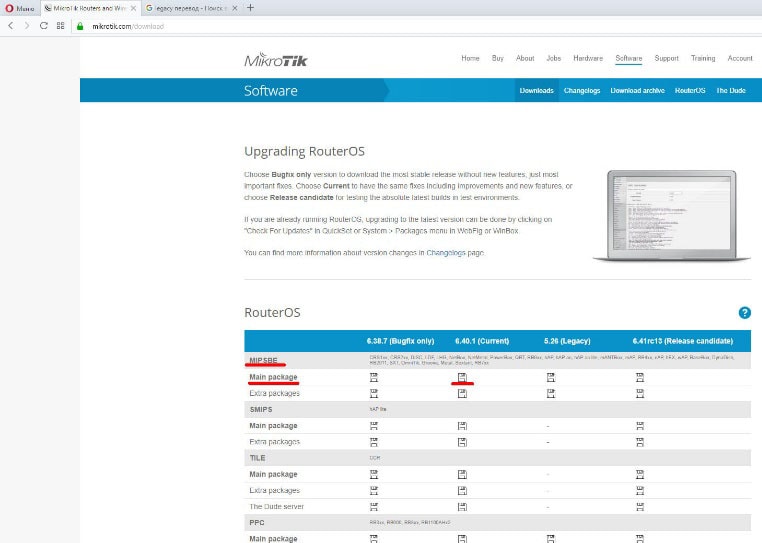This screenshot has height=543, width=762.
Task: Download TILE Extra packages 6.38.7 Bugfix
Action: tap(374, 490)
